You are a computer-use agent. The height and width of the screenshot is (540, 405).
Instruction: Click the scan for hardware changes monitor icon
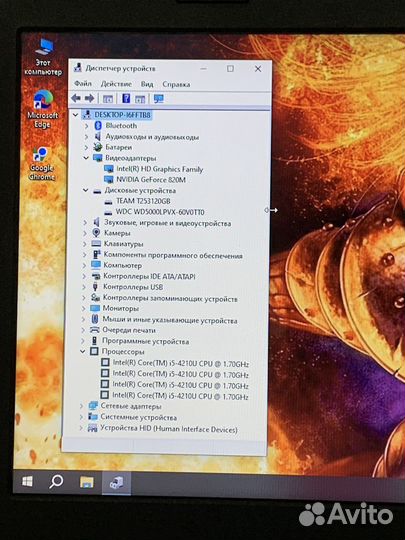[158, 99]
